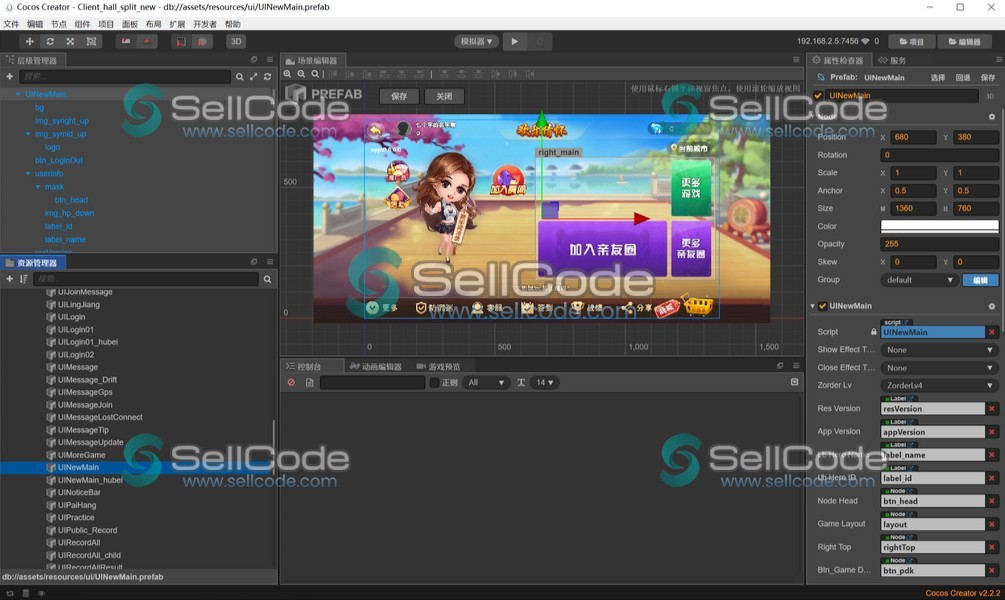Image resolution: width=1005 pixels, height=600 pixels.
Task: Select the Scale transform tool
Action: [70, 41]
